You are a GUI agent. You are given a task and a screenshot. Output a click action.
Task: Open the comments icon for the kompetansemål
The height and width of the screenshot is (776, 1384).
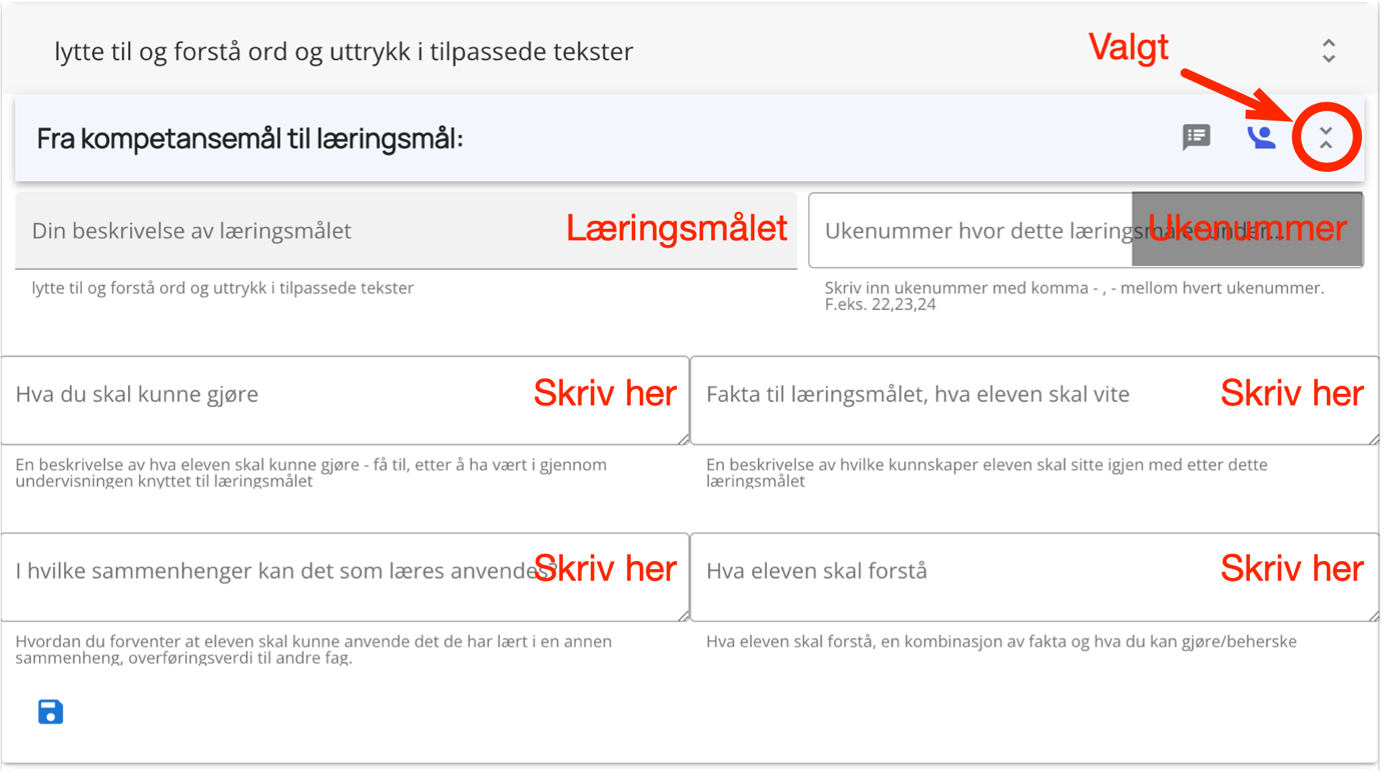pyautogui.click(x=1195, y=137)
